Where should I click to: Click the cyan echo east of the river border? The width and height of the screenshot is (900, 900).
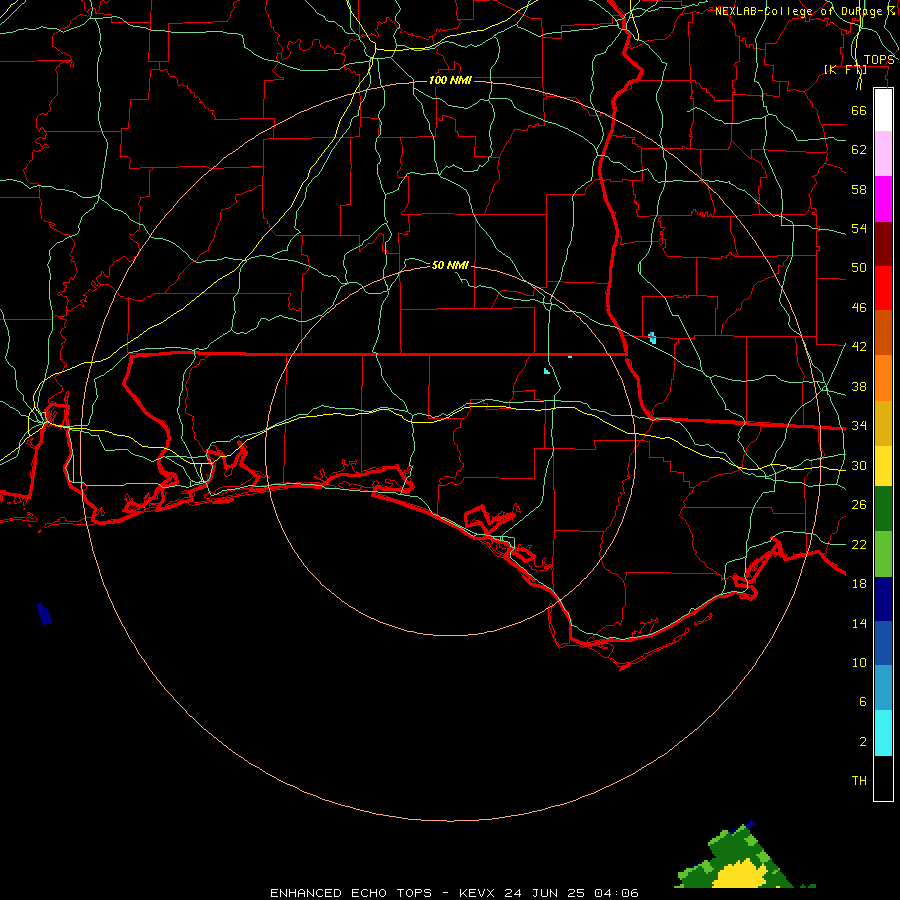[x=652, y=338]
